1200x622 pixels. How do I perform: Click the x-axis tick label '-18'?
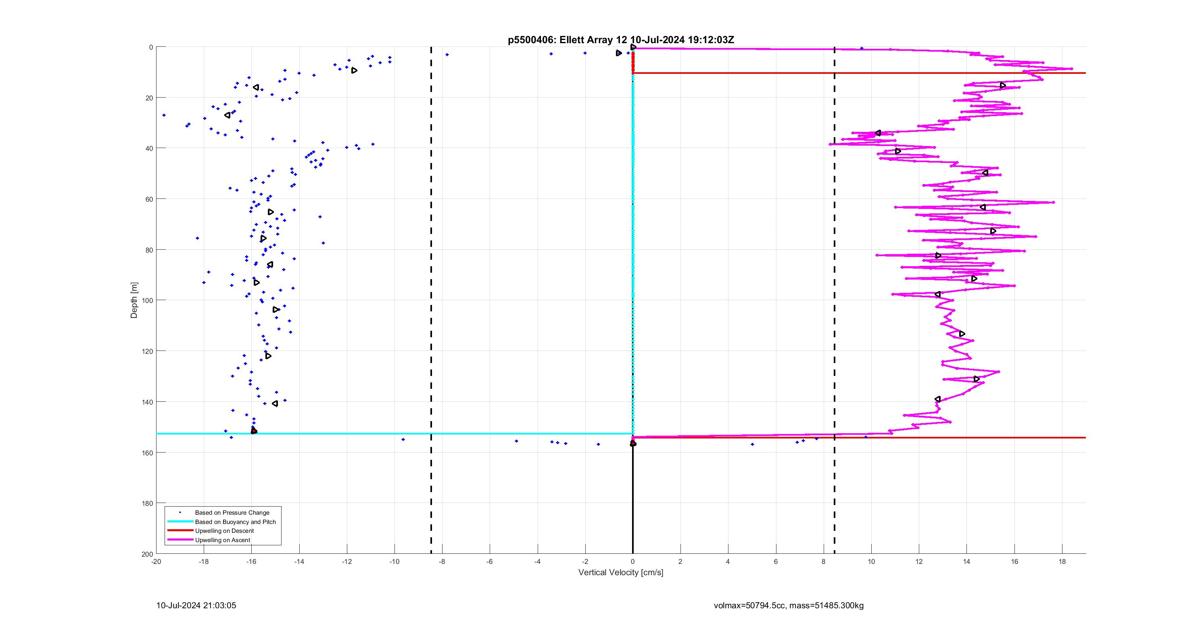[x=204, y=562]
